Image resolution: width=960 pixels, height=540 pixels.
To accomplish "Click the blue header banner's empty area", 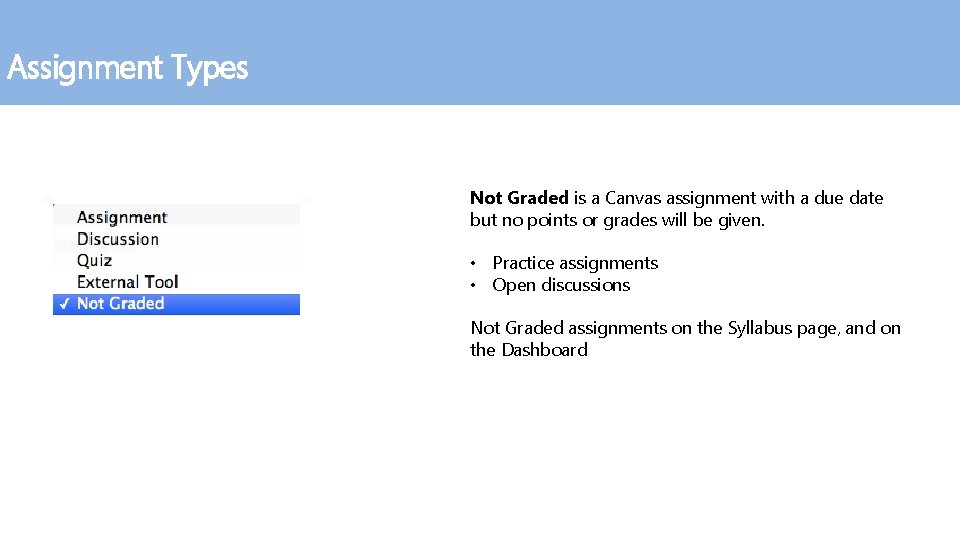I will point(600,52).
